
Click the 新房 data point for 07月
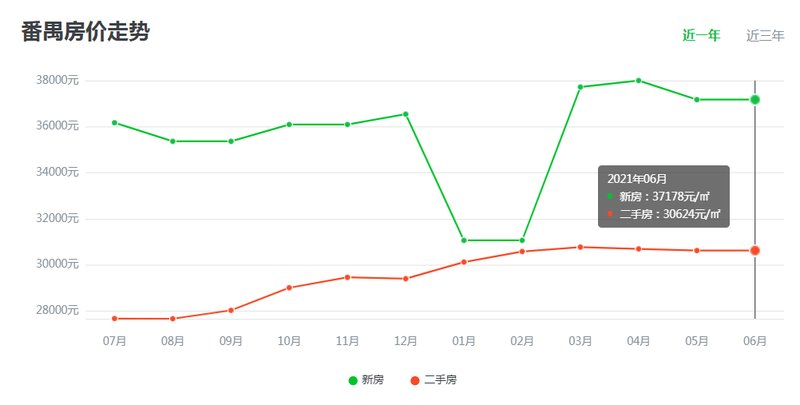[115, 122]
